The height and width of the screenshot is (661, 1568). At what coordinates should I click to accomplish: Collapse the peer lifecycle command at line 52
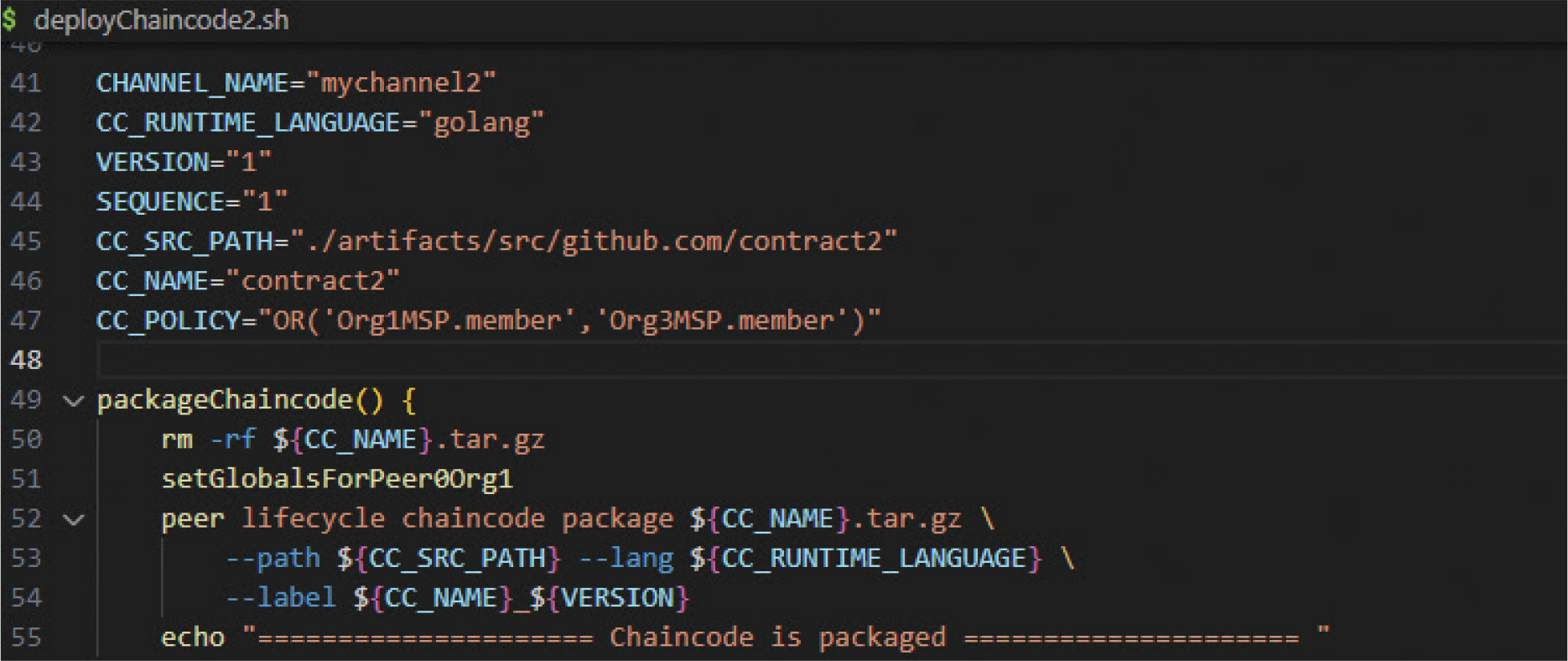click(74, 520)
